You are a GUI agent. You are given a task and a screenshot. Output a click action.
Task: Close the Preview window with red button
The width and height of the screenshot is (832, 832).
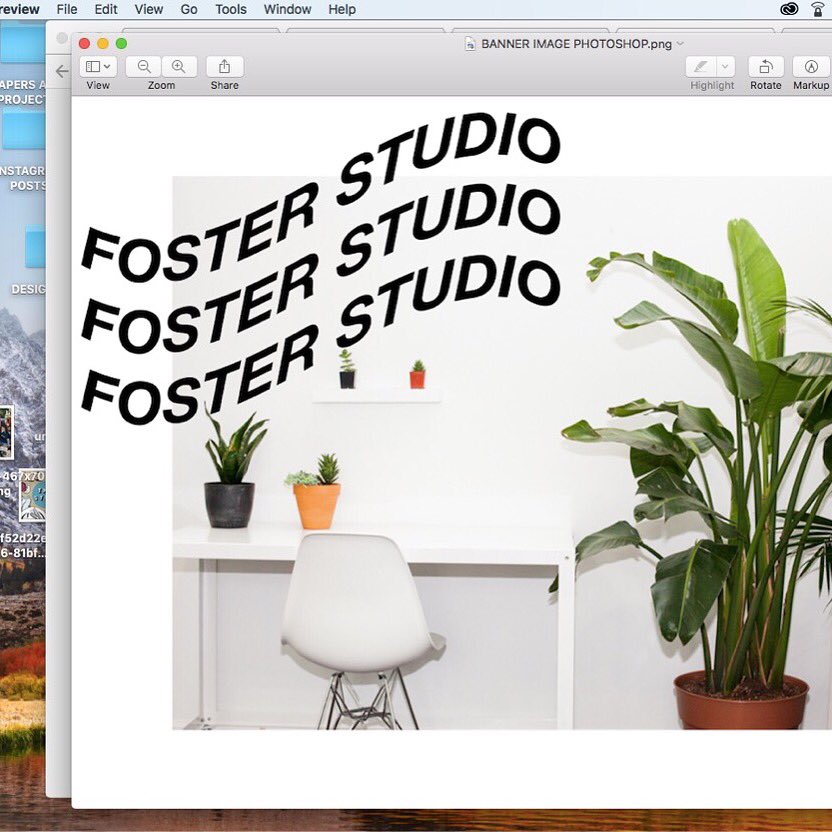click(x=84, y=44)
